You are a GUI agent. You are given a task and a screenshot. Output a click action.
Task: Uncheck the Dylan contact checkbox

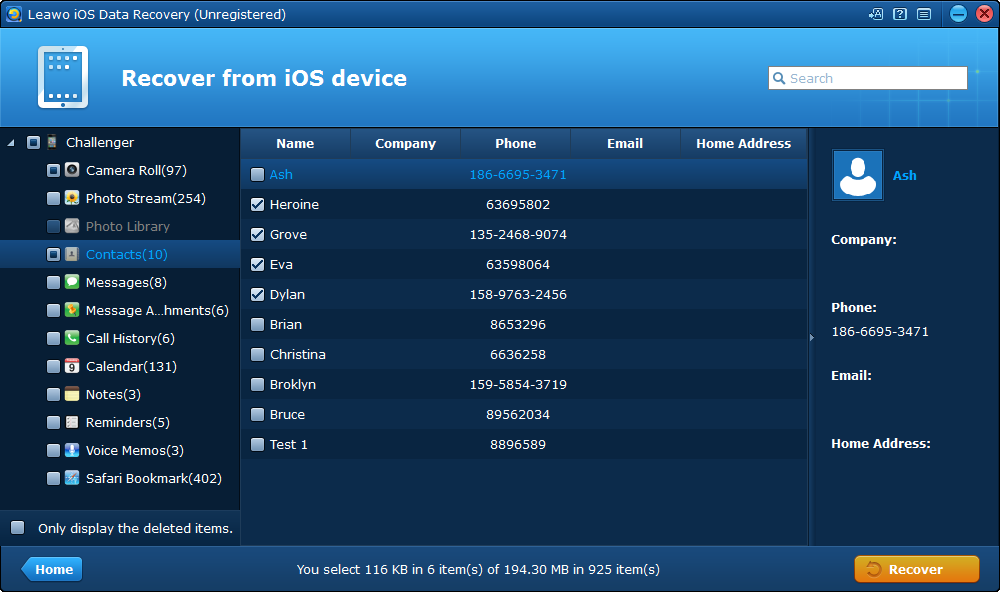(258, 295)
